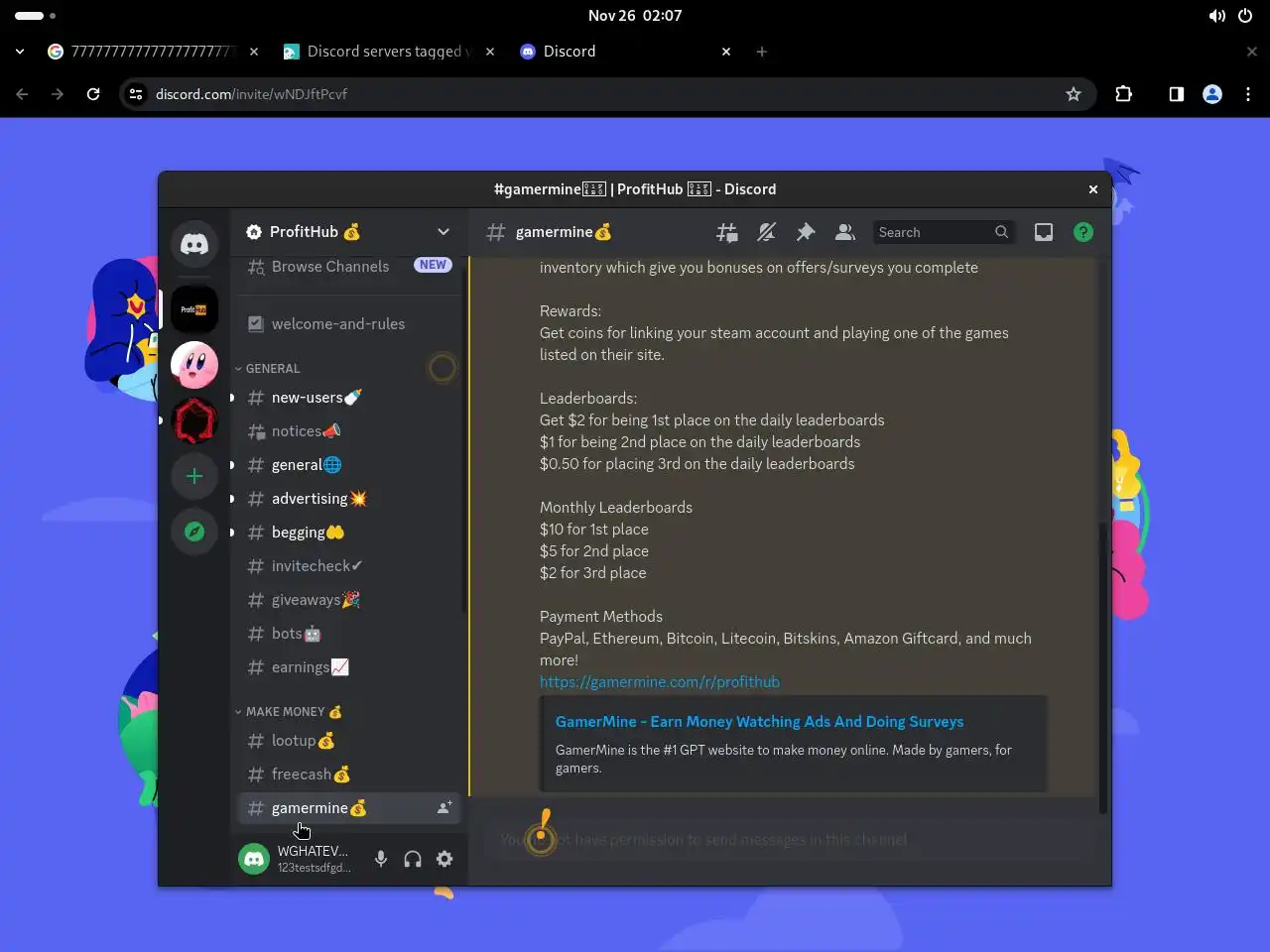The width and height of the screenshot is (1270, 952).
Task: Open Chrome three-dot menu
Action: click(1248, 94)
